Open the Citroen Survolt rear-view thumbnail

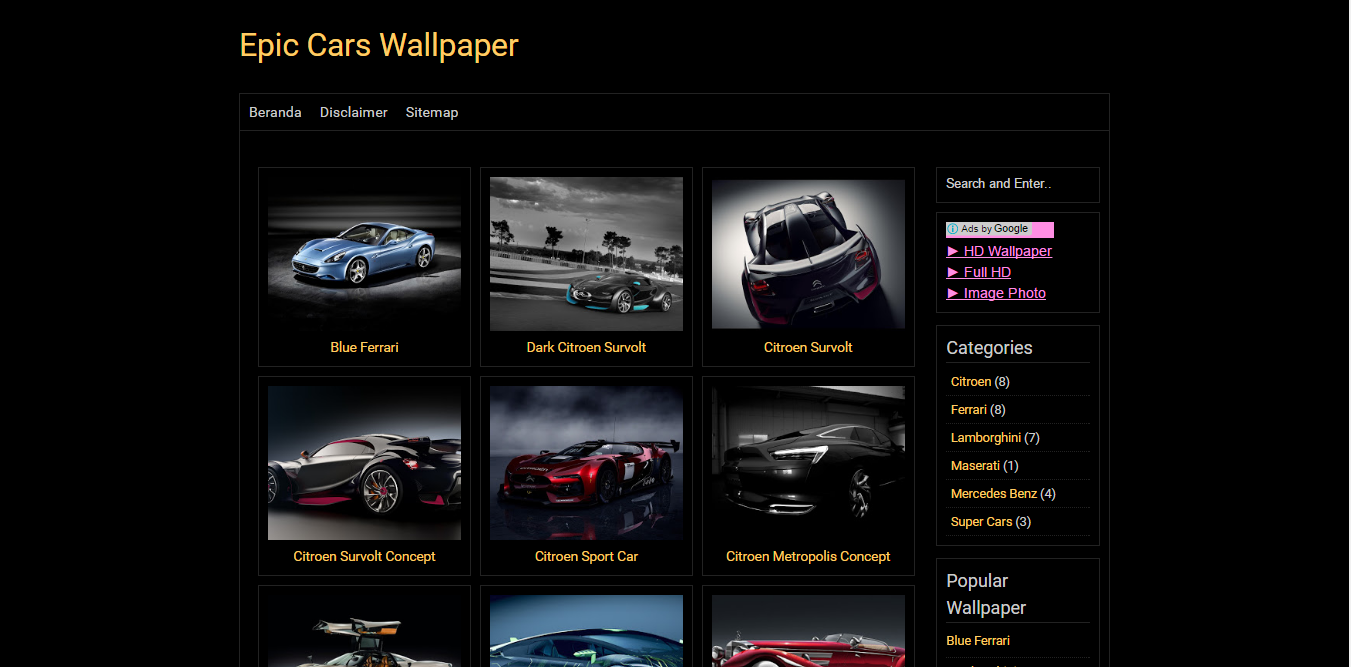coord(808,254)
